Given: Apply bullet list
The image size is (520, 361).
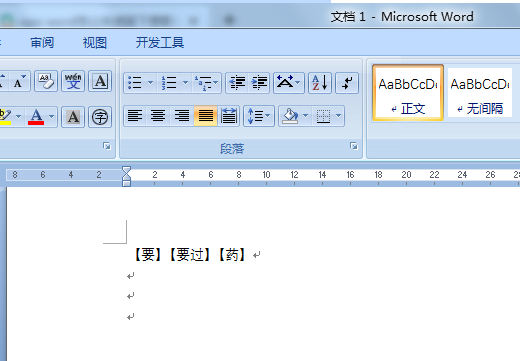Looking at the screenshot, I should 135,82.
